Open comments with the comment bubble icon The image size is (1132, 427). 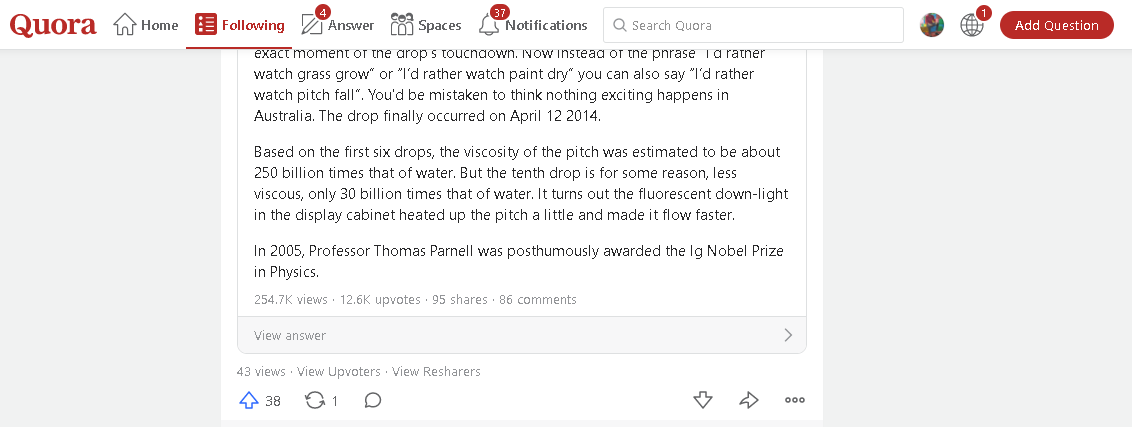click(373, 400)
